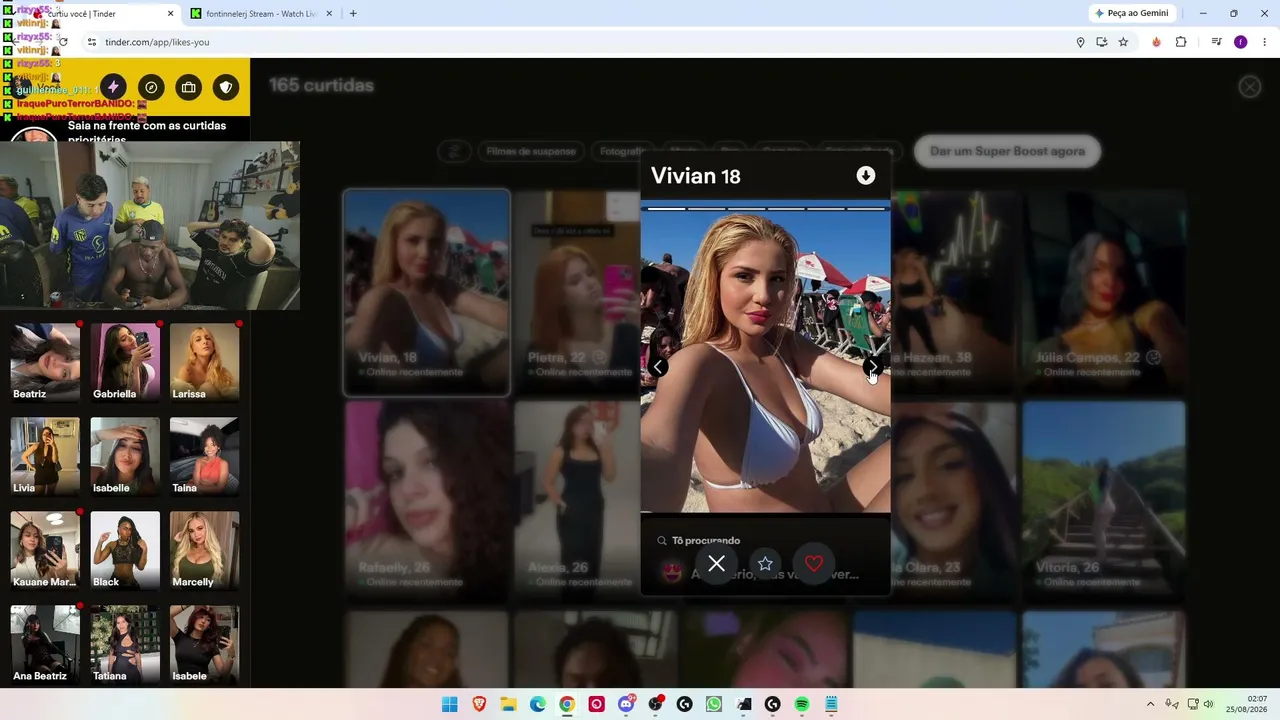Click the '165 curtidas' heading
The width and height of the screenshot is (1280, 720).
click(x=321, y=86)
